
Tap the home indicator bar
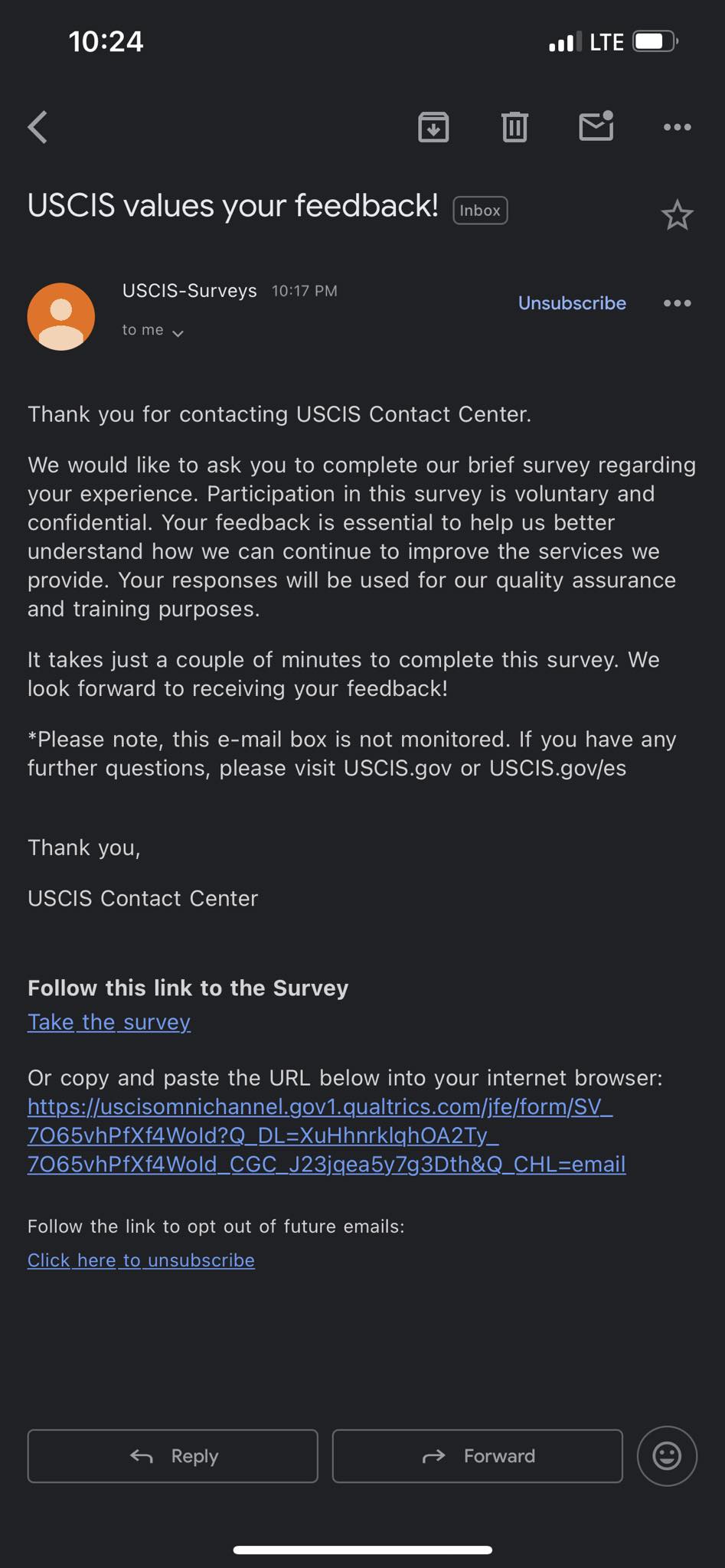click(x=362, y=1550)
